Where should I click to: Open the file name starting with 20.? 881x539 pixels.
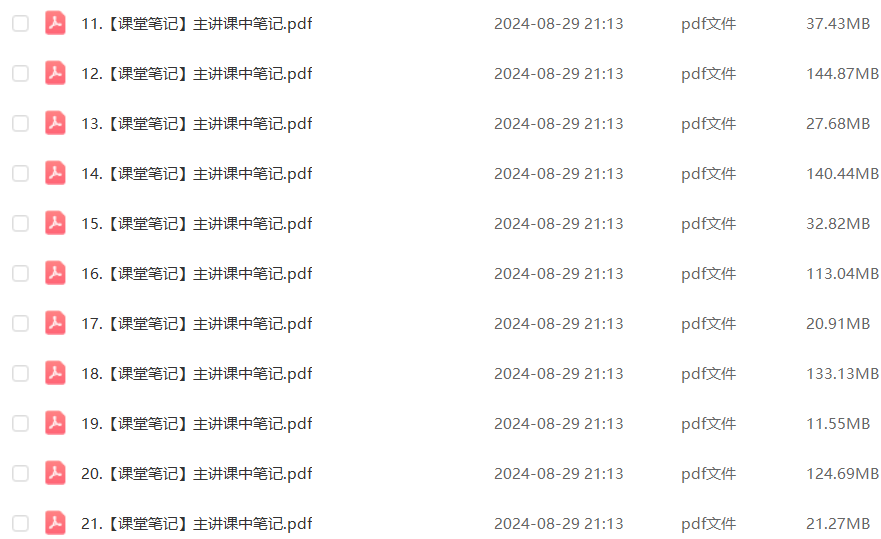tap(197, 474)
